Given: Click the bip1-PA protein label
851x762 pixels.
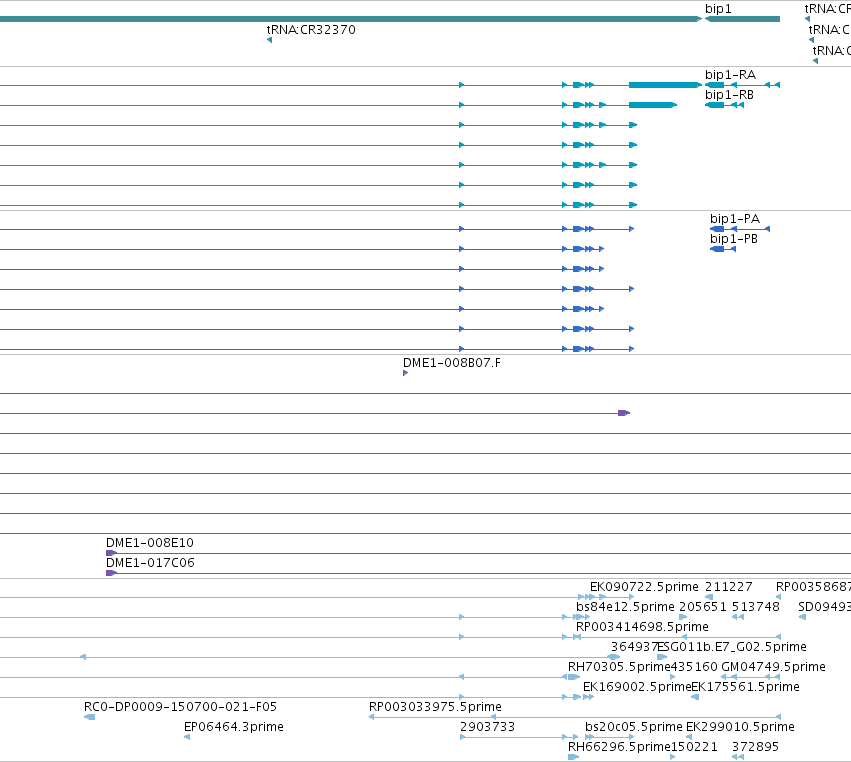Looking at the screenshot, I should click(x=735, y=219).
